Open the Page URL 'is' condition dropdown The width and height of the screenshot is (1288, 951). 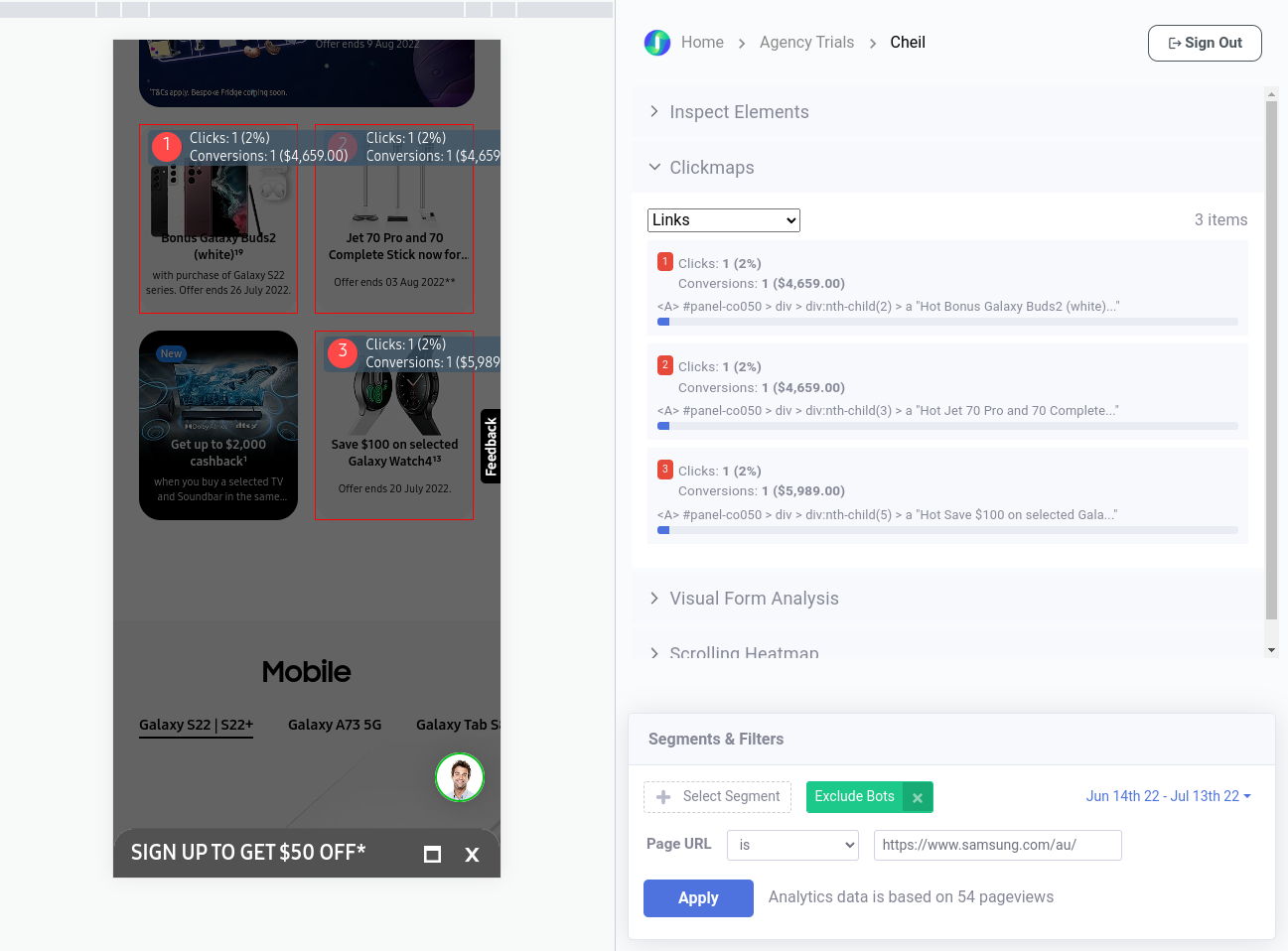point(791,845)
